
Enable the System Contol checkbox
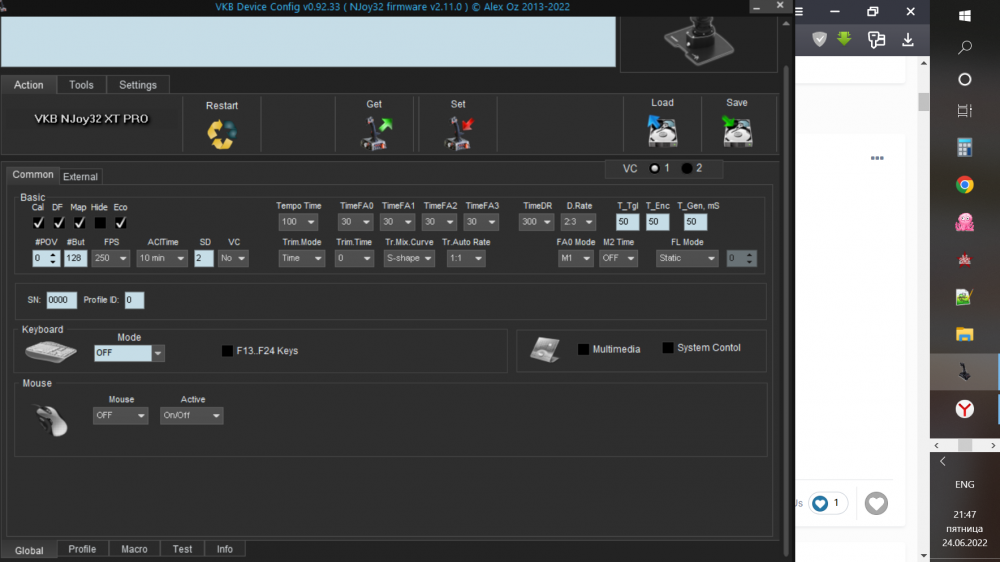tap(668, 348)
